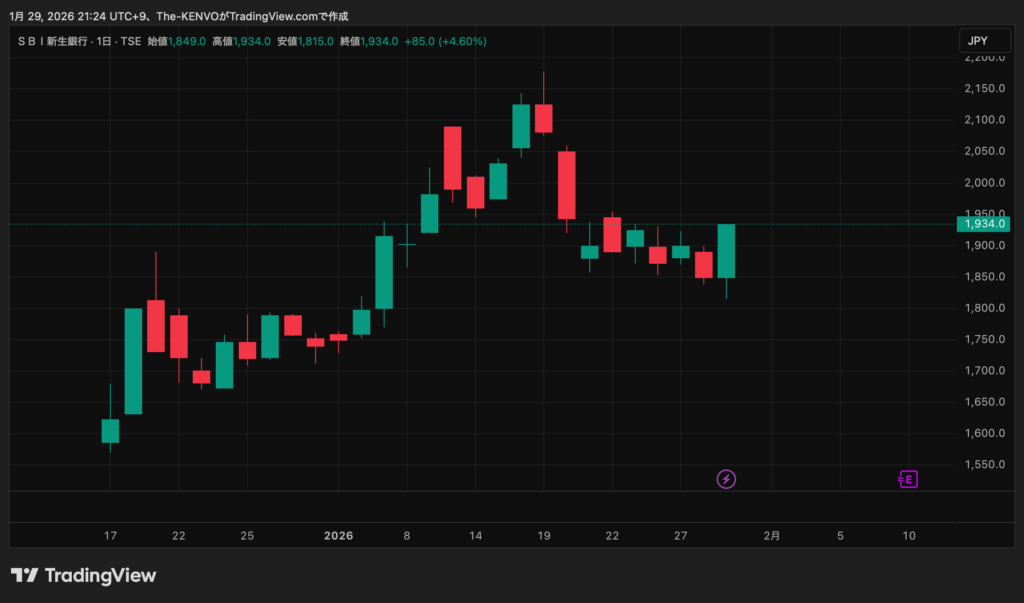Click the latest green candle on the right
Viewport: 1024px width, 603px height.
tap(726, 251)
